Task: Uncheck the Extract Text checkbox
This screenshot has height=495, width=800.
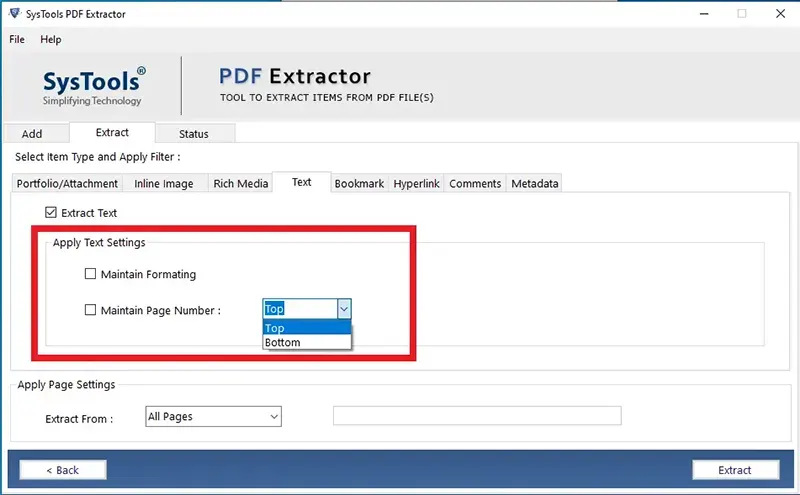Action: coord(51,212)
